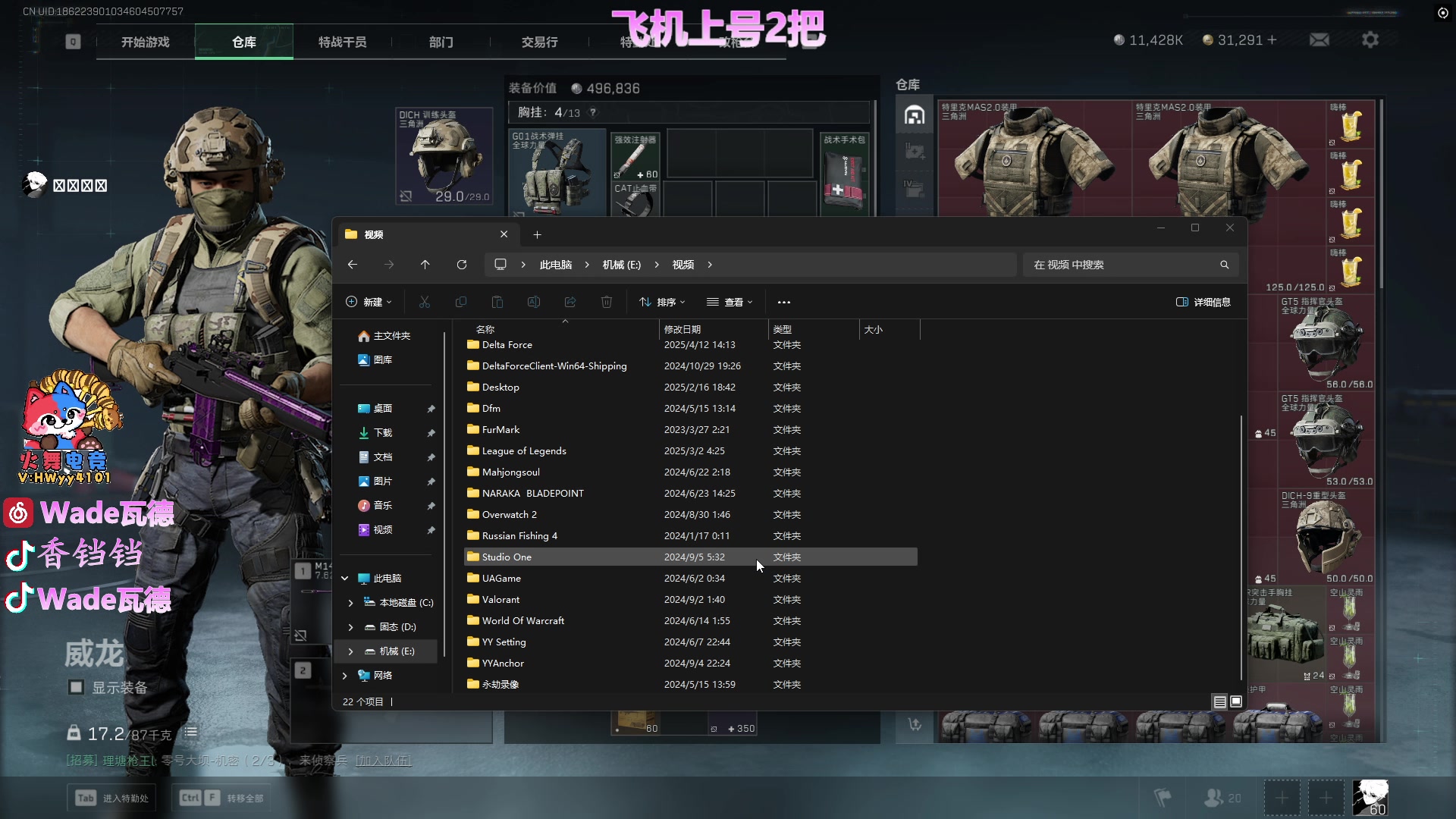Click 此电脑 in the address breadcrumb

click(555, 265)
